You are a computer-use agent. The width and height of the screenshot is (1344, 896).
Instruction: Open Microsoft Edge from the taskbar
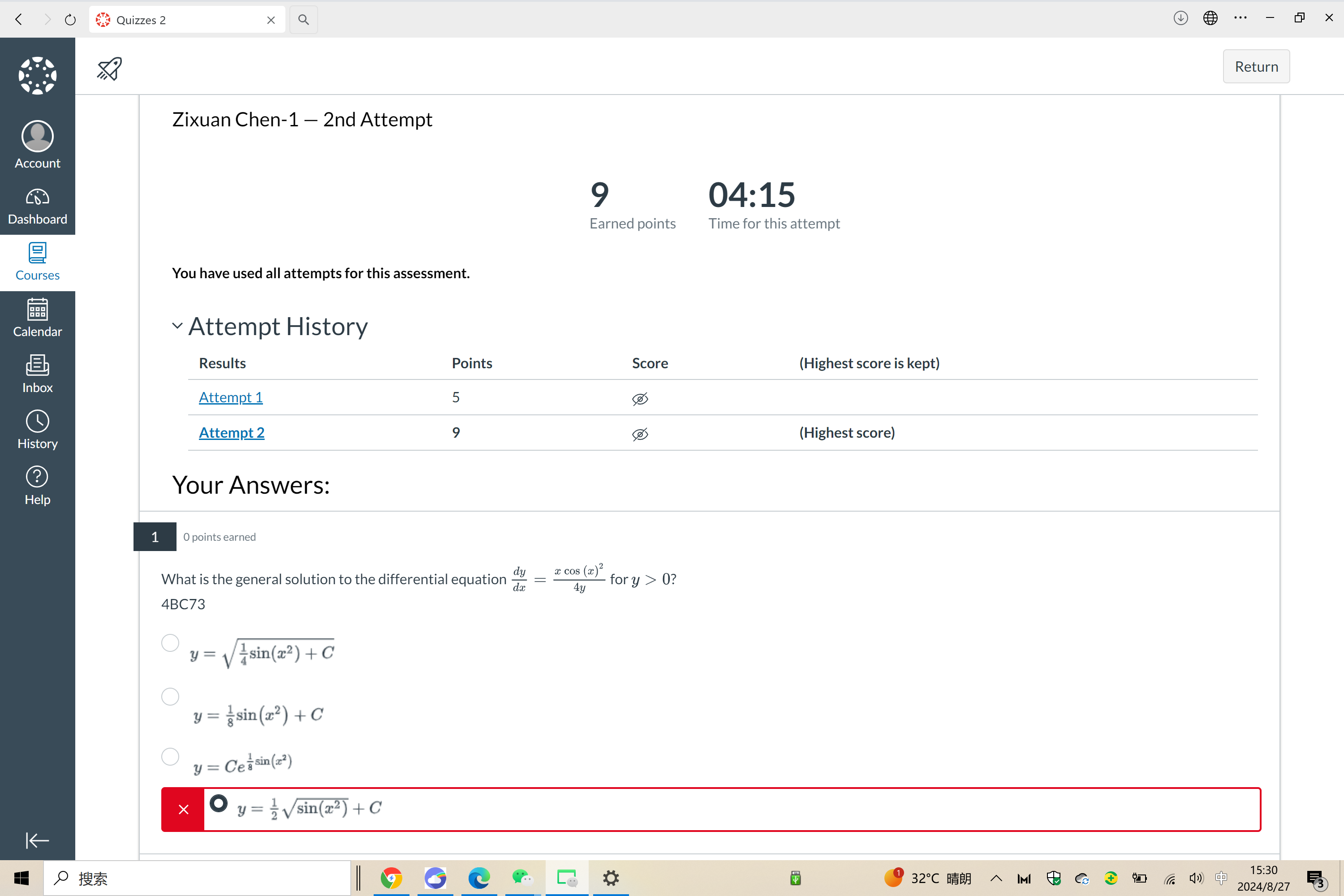(x=479, y=878)
